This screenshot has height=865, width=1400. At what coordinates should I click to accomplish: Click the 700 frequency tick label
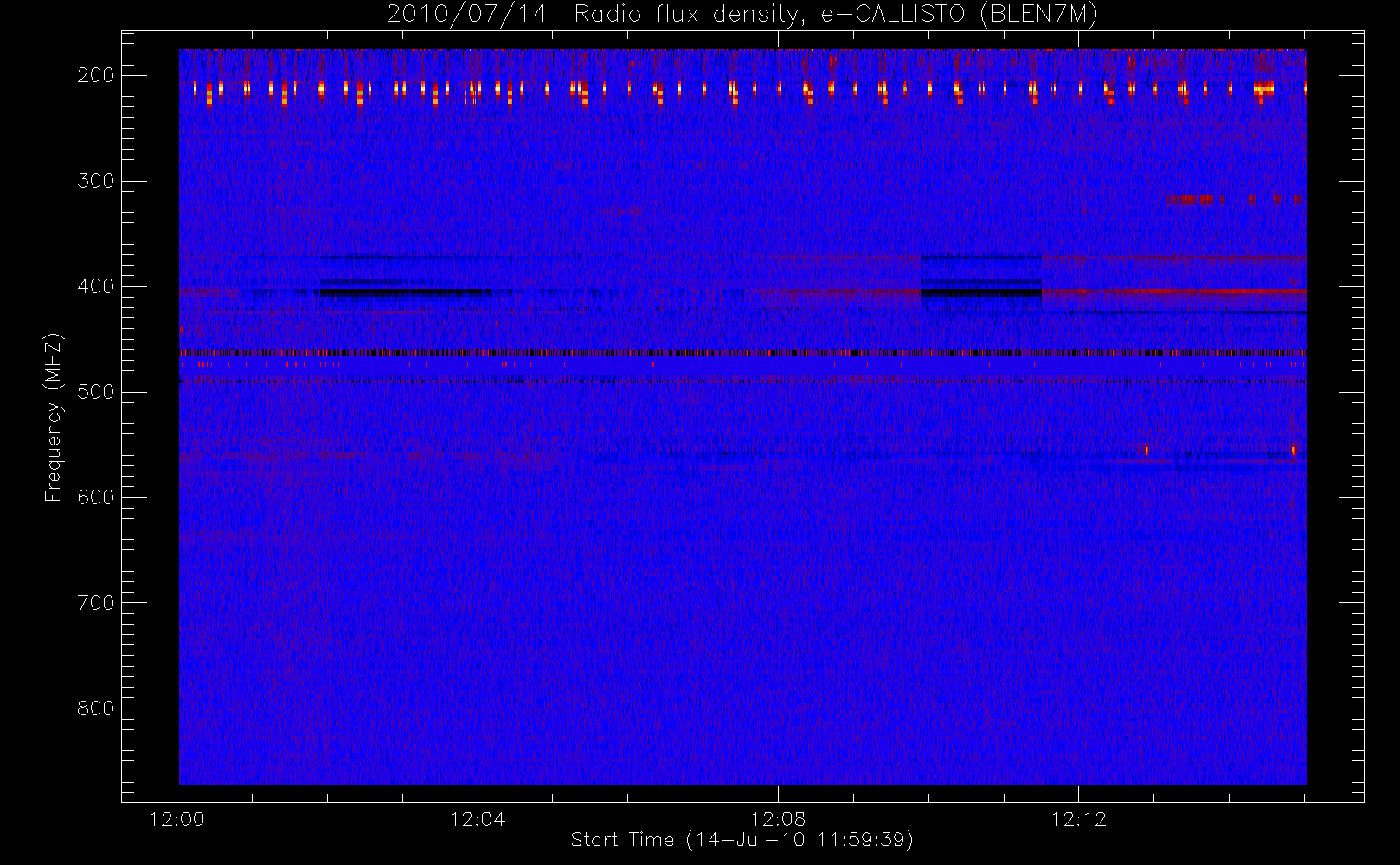[x=95, y=603]
